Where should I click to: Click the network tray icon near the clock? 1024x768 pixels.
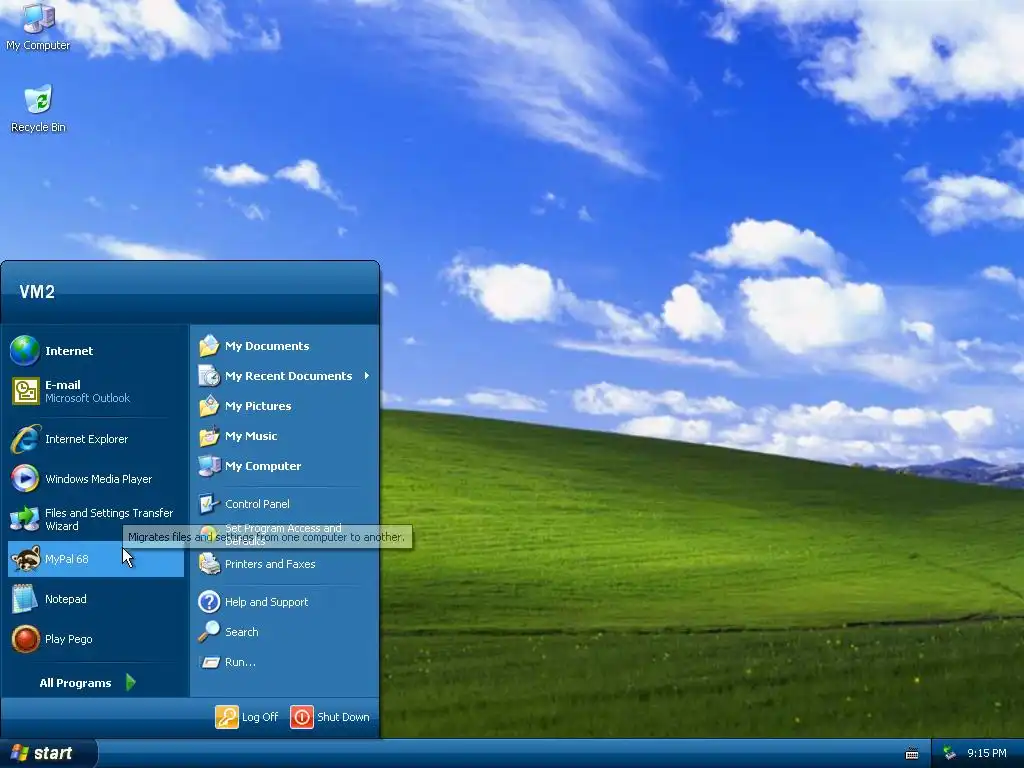coord(950,753)
